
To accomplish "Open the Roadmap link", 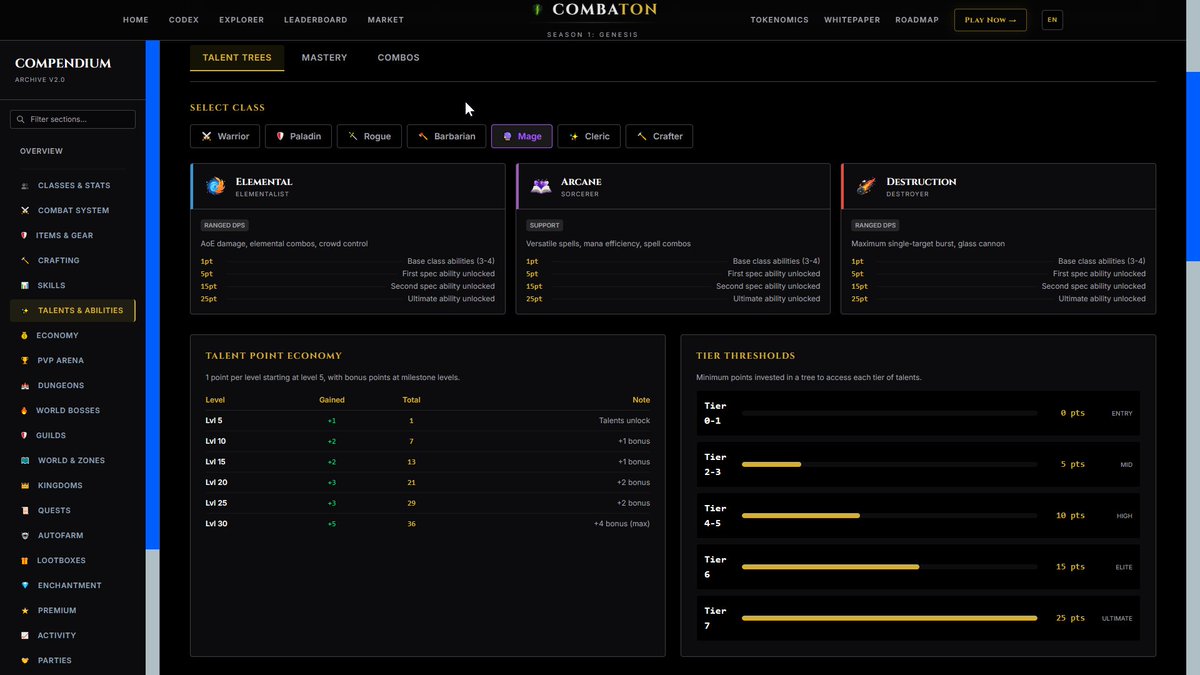I will (x=917, y=20).
